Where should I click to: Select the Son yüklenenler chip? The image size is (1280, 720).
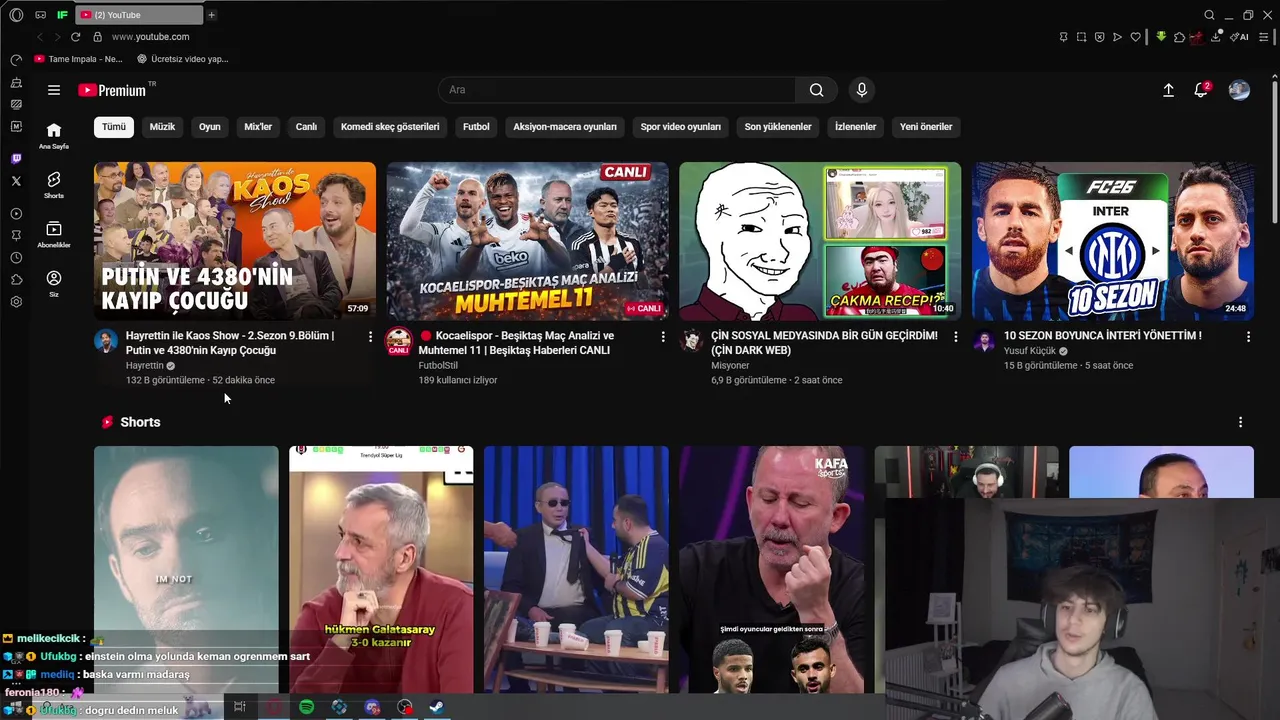click(x=778, y=127)
